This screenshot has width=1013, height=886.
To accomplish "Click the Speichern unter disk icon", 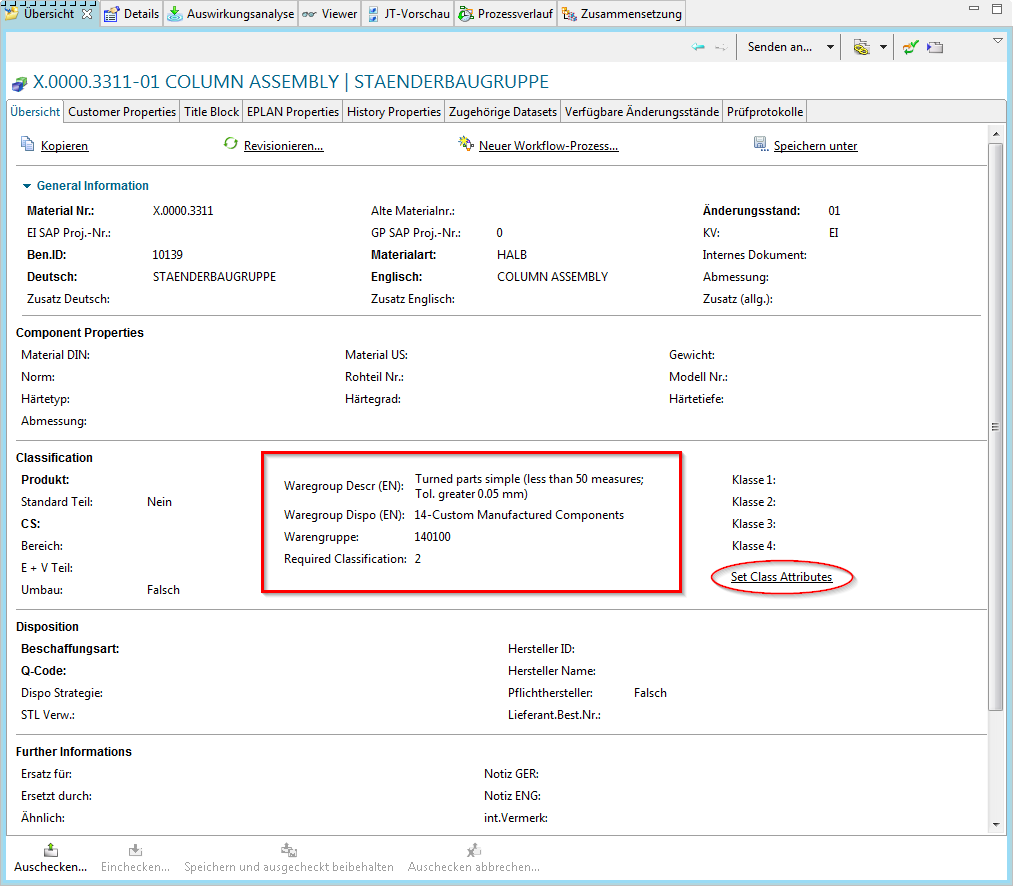I will coord(760,145).
